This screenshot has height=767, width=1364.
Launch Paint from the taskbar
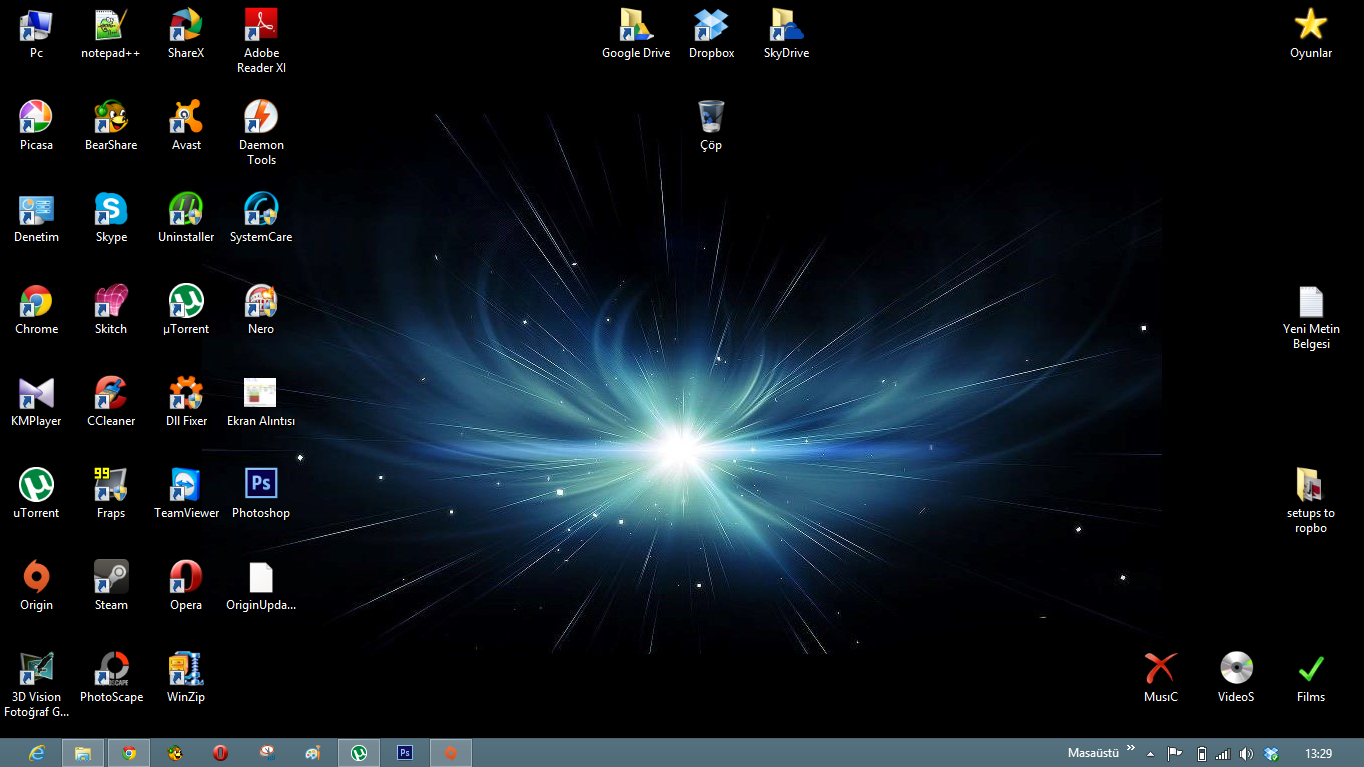(x=313, y=753)
